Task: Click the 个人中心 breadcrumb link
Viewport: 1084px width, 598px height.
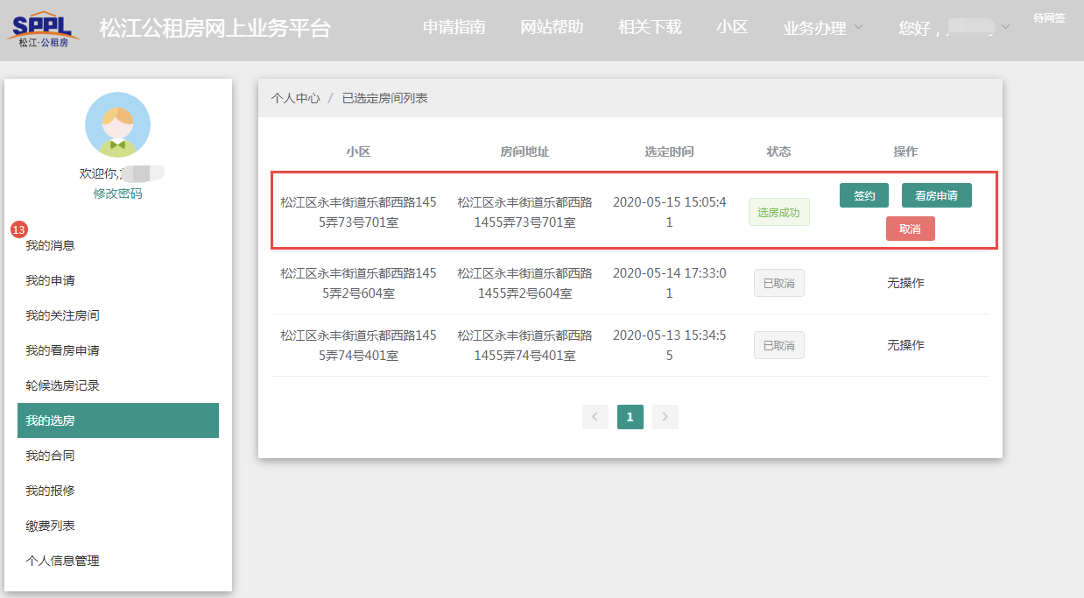Action: tap(295, 98)
